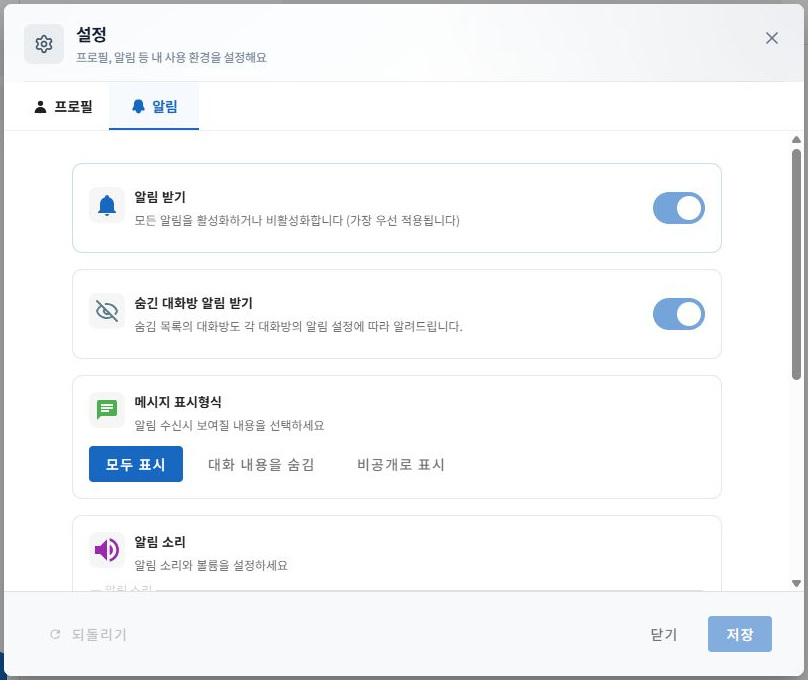
Task: Click the crossed-eye icon for 숨긴 대화방
Action: click(x=107, y=311)
